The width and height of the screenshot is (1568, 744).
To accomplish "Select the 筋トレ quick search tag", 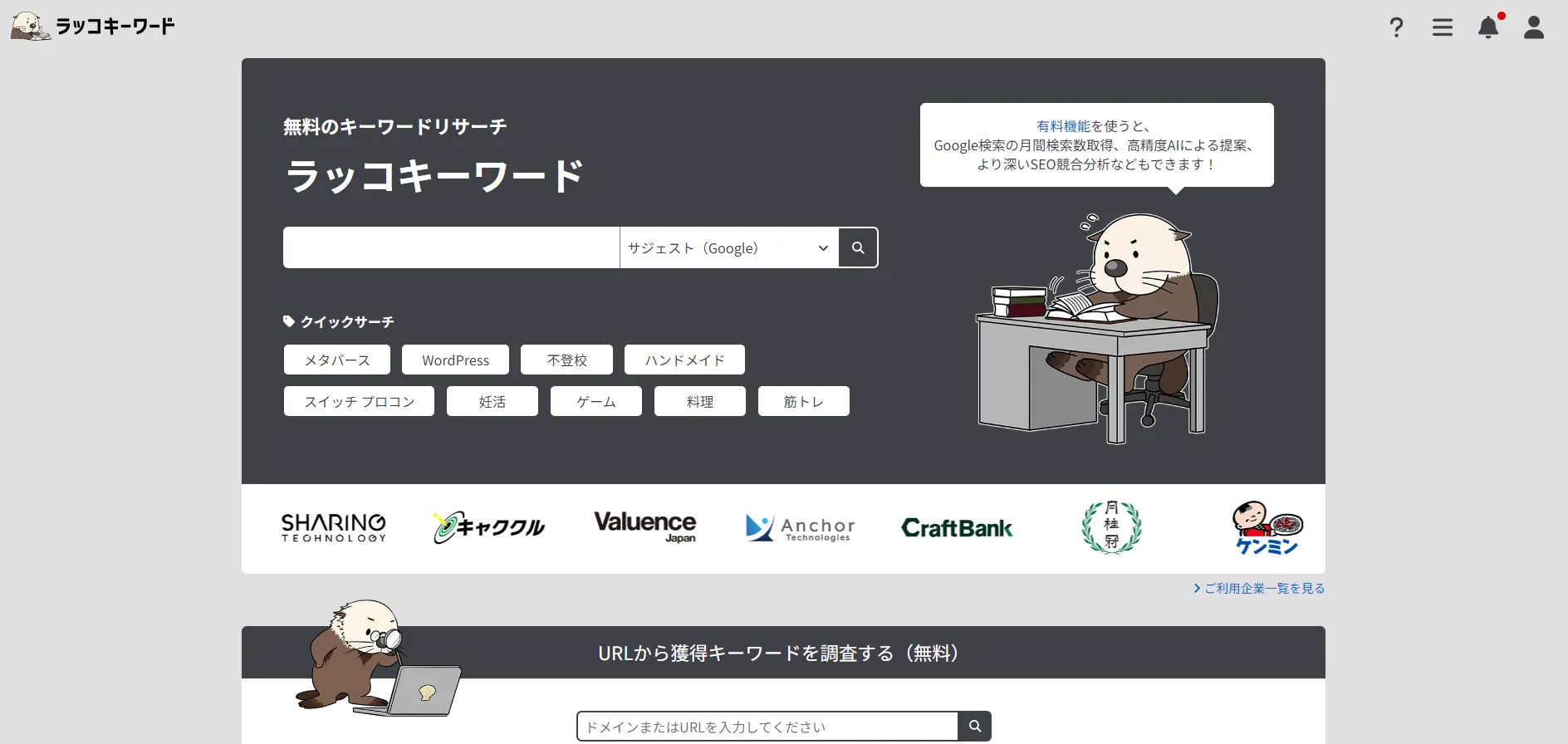I will [804, 401].
